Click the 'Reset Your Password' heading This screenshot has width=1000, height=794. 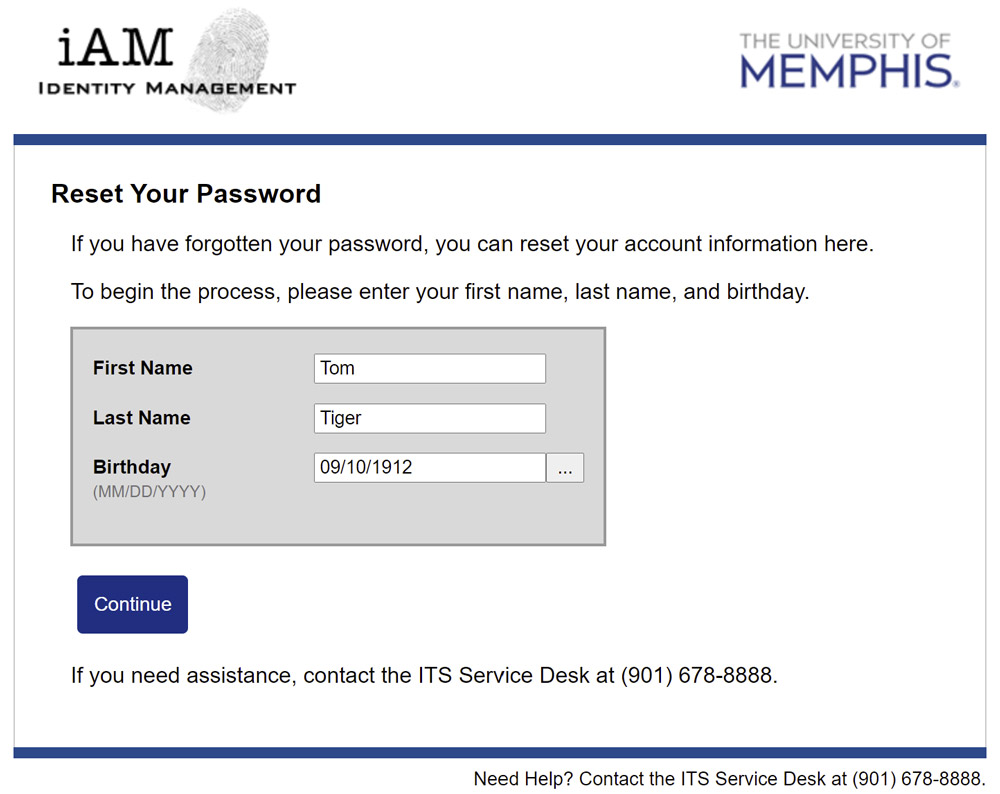tap(185, 194)
